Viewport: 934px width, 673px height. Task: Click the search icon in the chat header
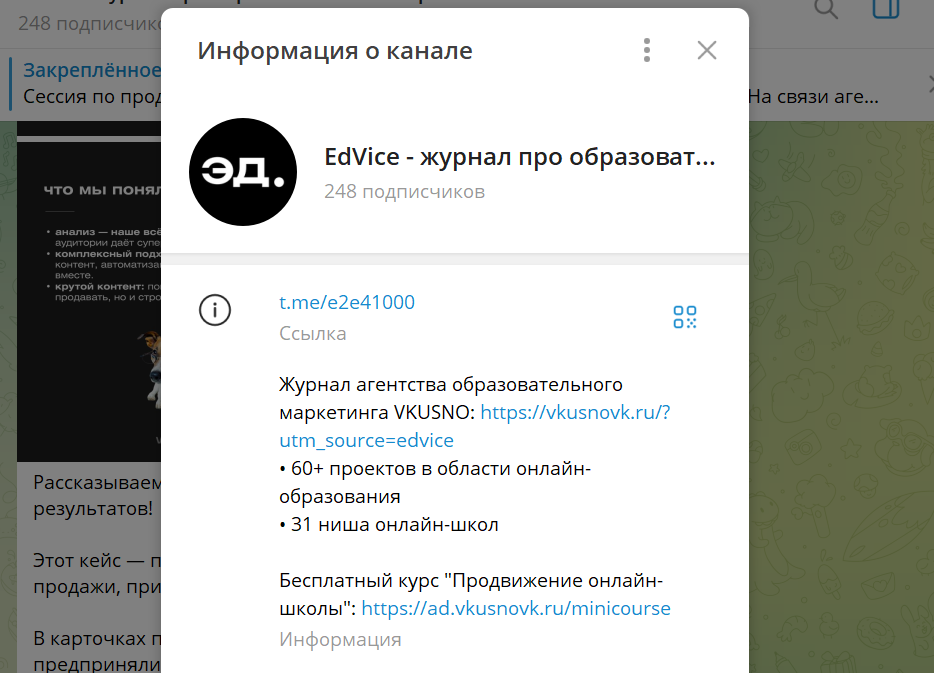[826, 10]
